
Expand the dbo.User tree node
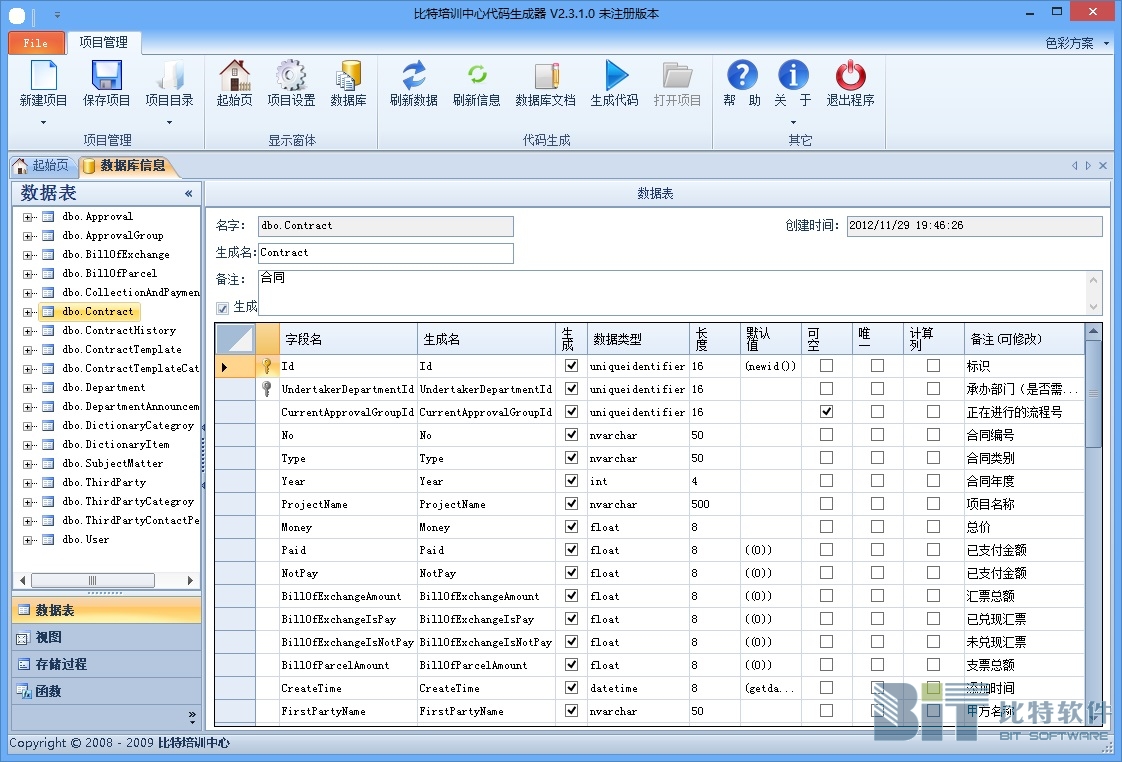28,540
